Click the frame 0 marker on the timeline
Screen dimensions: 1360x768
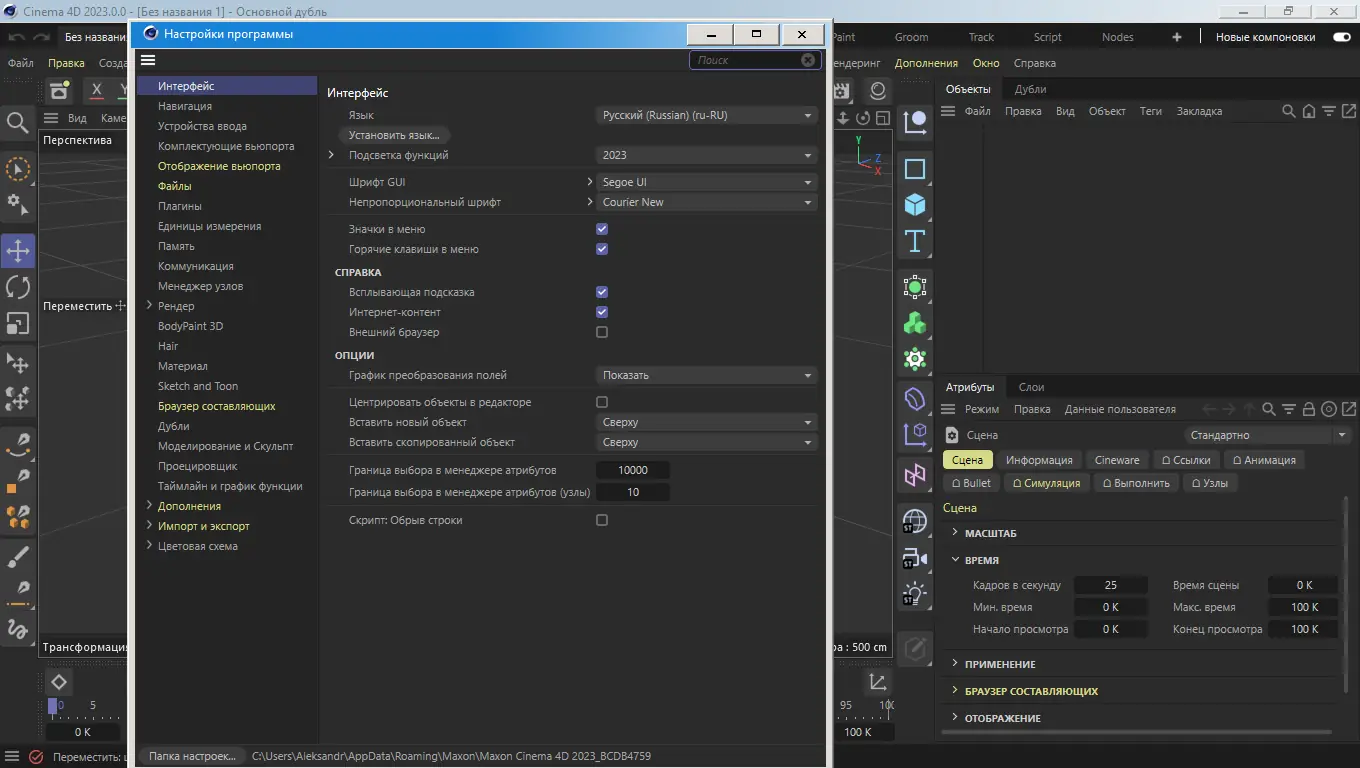pyautogui.click(x=53, y=705)
